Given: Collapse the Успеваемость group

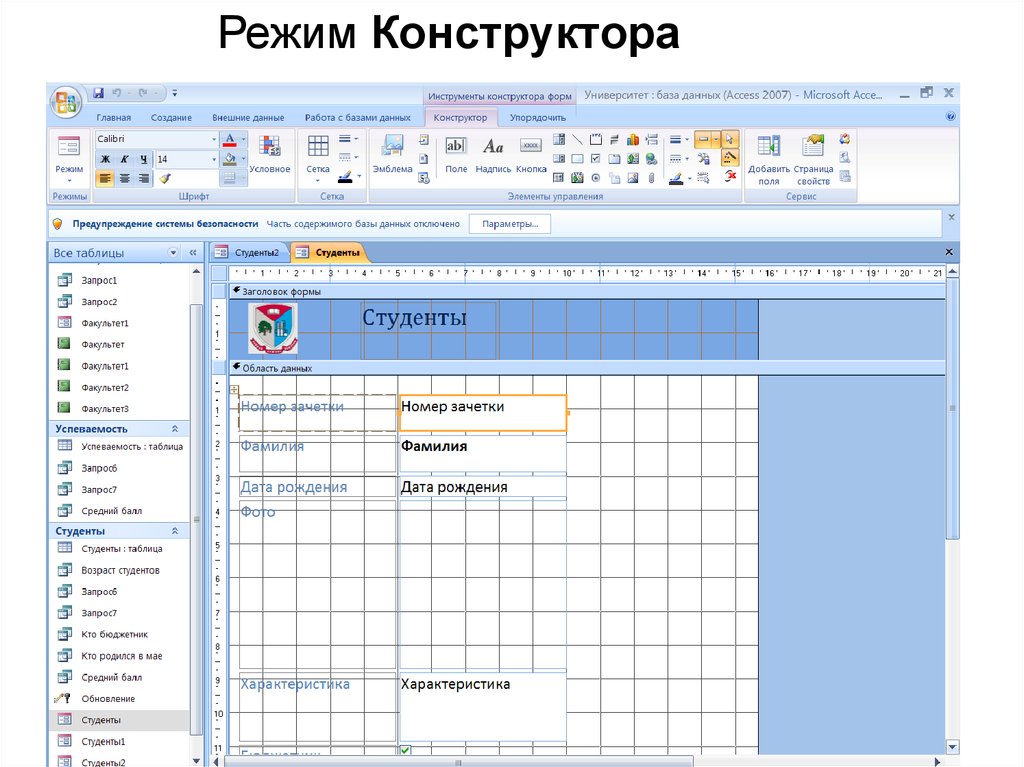Looking at the screenshot, I should click(x=175, y=429).
